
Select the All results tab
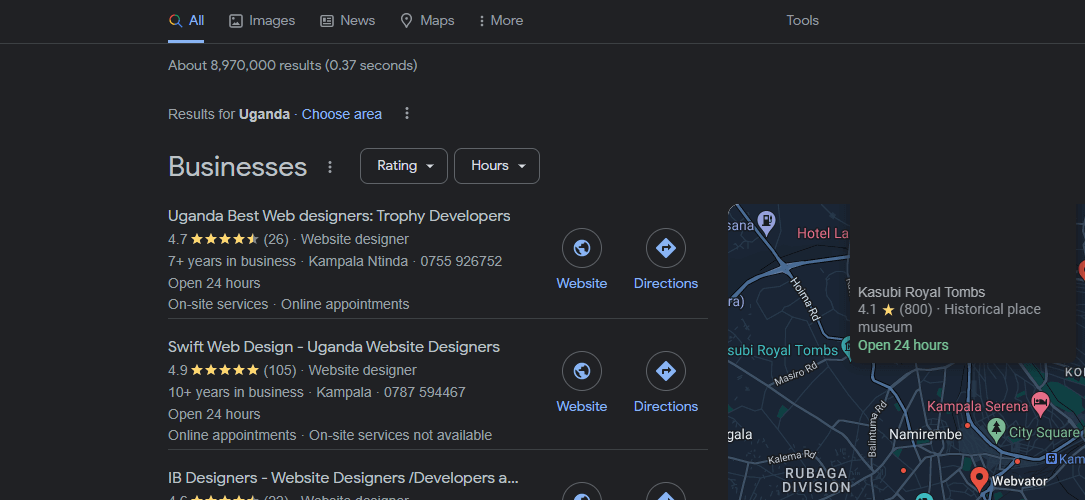[x=186, y=21]
